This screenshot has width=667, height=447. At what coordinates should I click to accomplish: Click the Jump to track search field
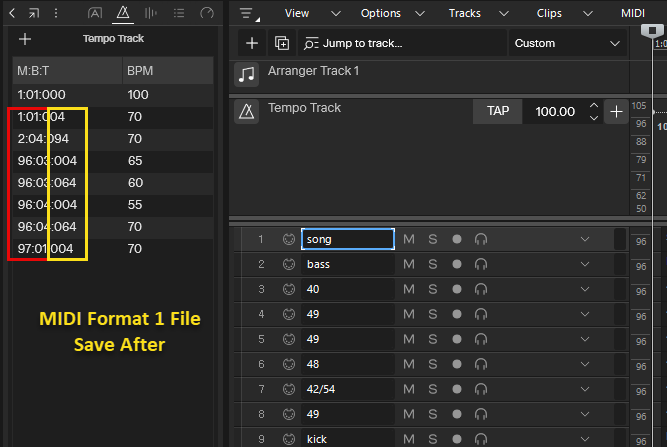[400, 44]
